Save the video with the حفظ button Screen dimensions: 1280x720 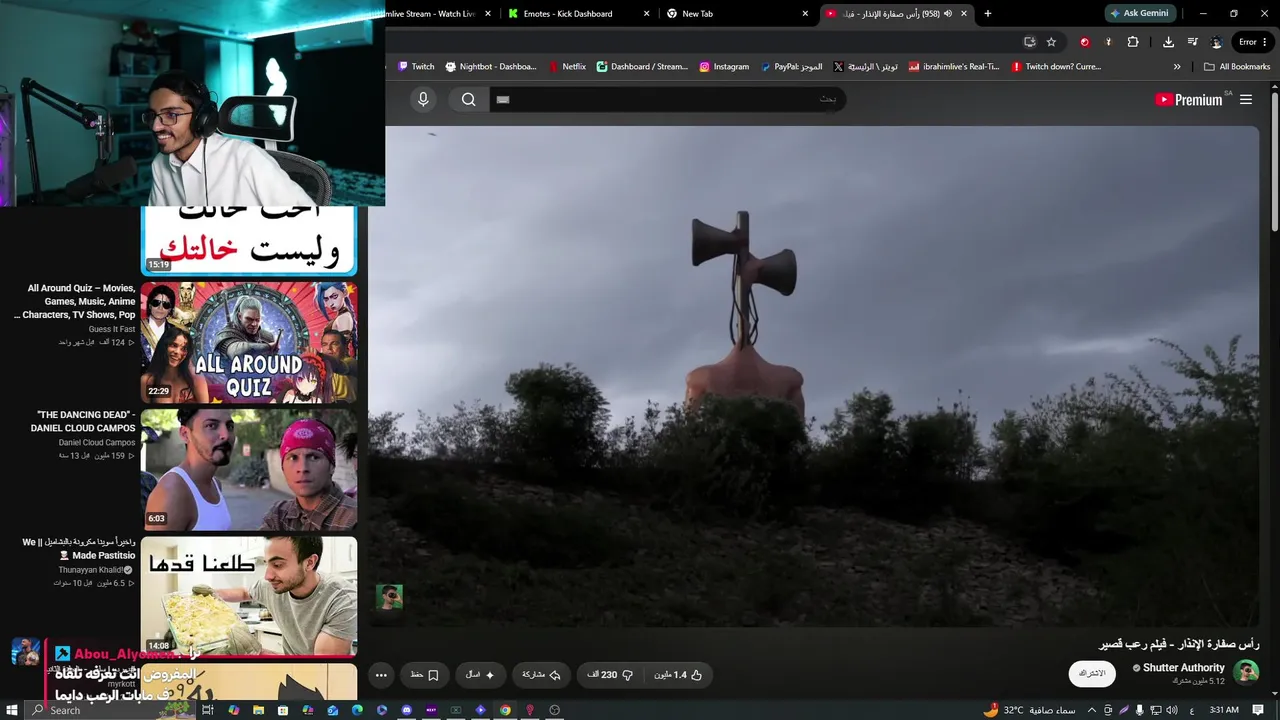click(x=424, y=675)
